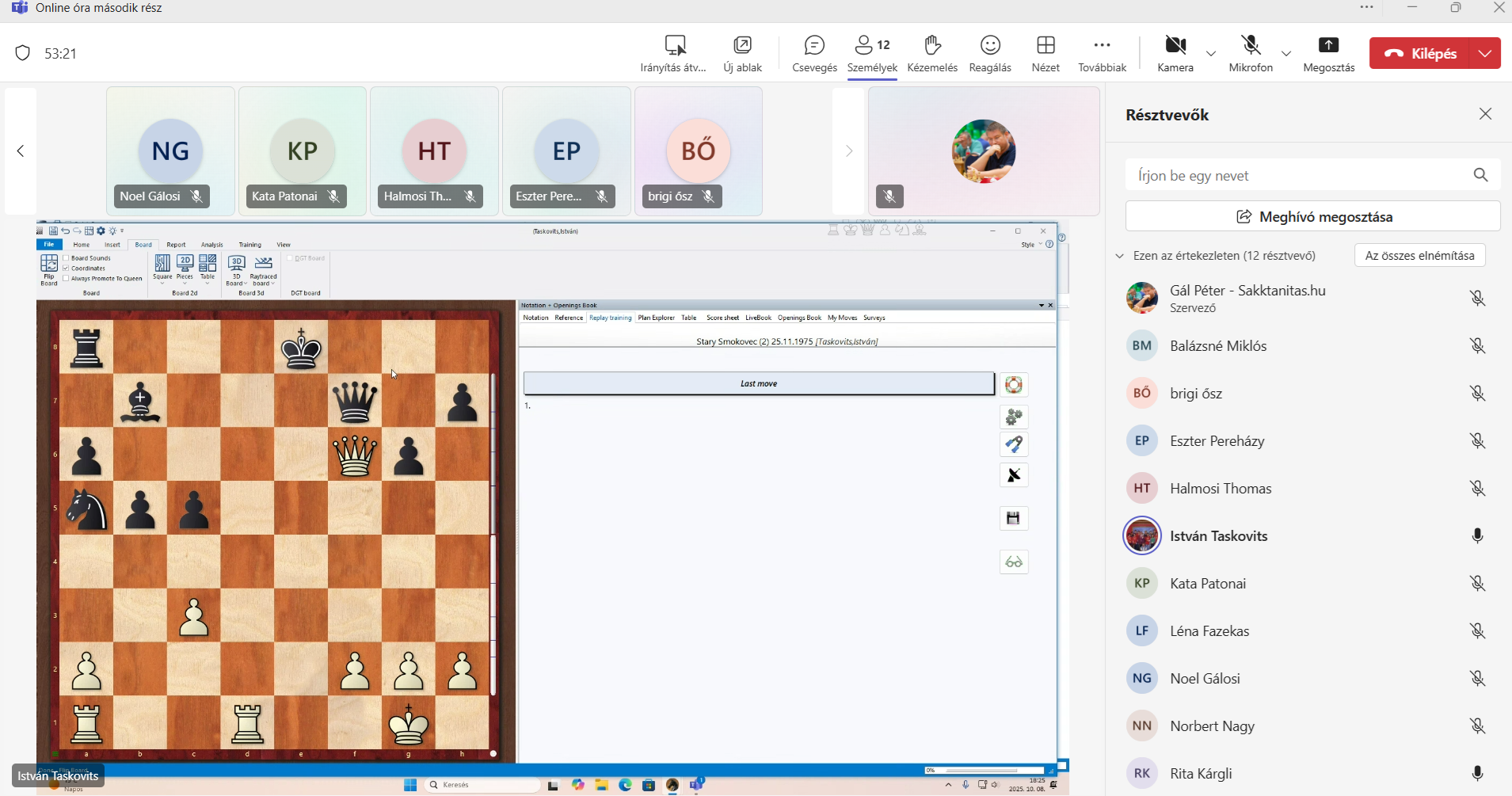Viewport: 1512px width, 796px height.
Task: Collapse the 'Ezen az értekezleten' participant list
Action: pos(1119,256)
